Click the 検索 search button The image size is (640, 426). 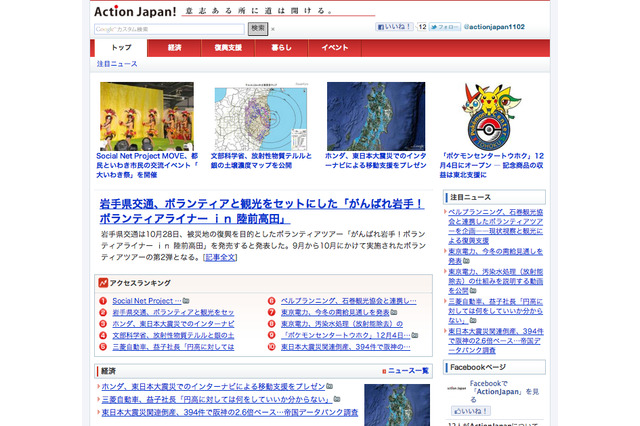coord(258,29)
